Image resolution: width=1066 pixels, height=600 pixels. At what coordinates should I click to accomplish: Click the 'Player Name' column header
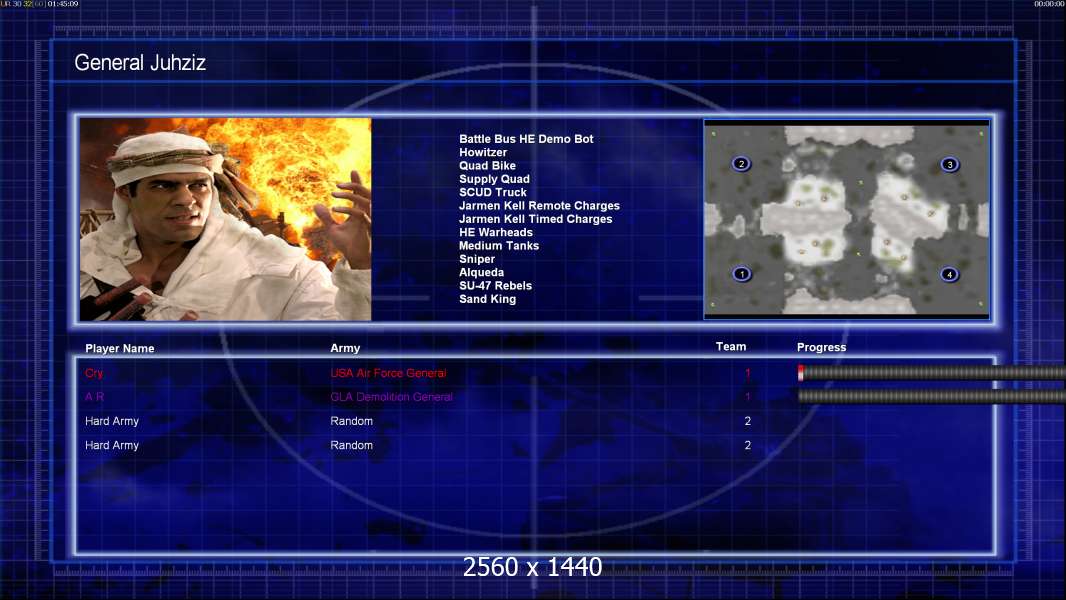tap(120, 349)
